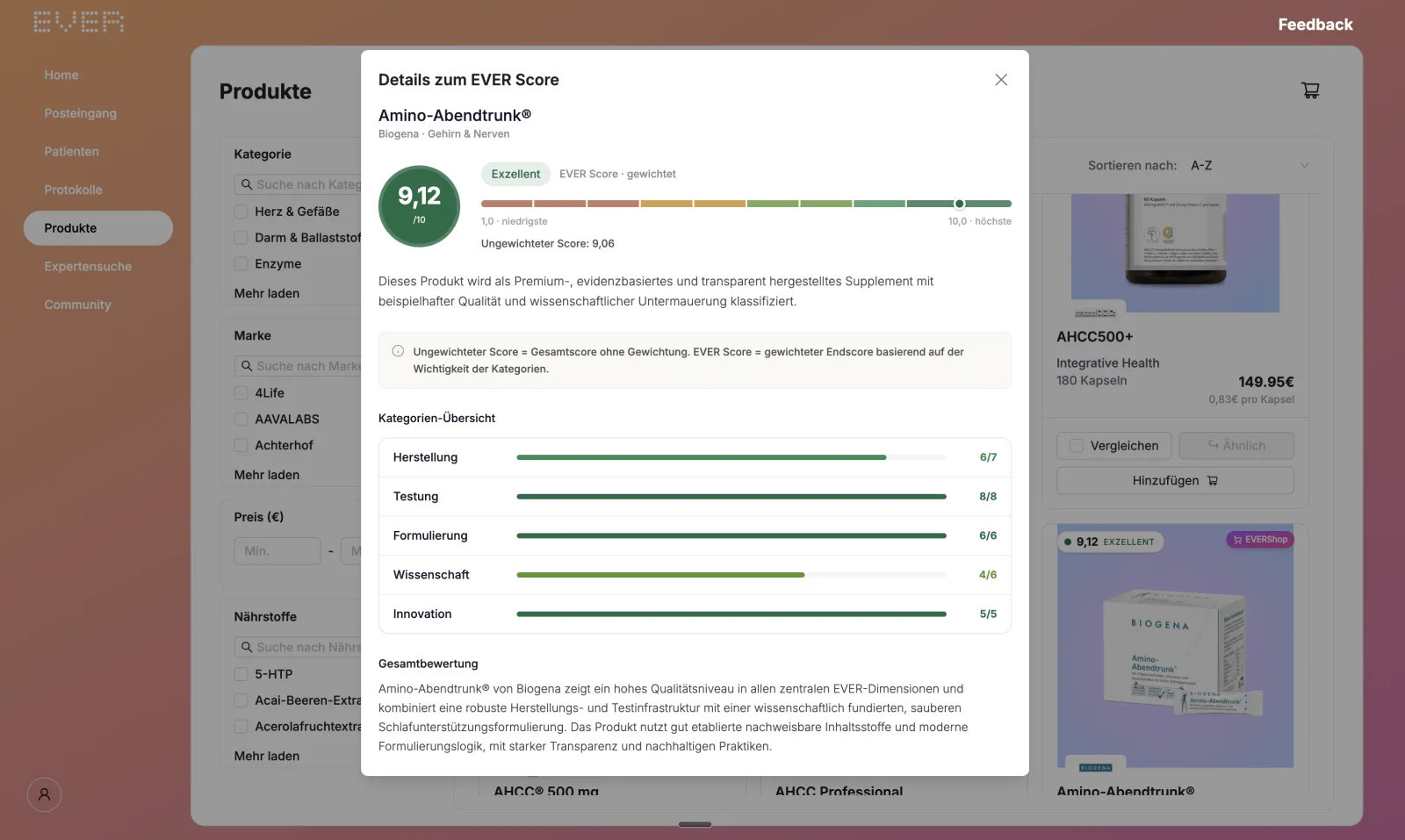
Task: Click the Min. price input
Action: (x=277, y=551)
